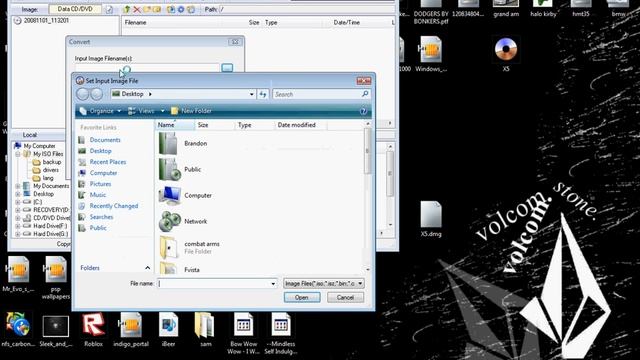Click the red X delete toolbar icon
Screen dimensions: 640x360
click(x=137, y=9)
